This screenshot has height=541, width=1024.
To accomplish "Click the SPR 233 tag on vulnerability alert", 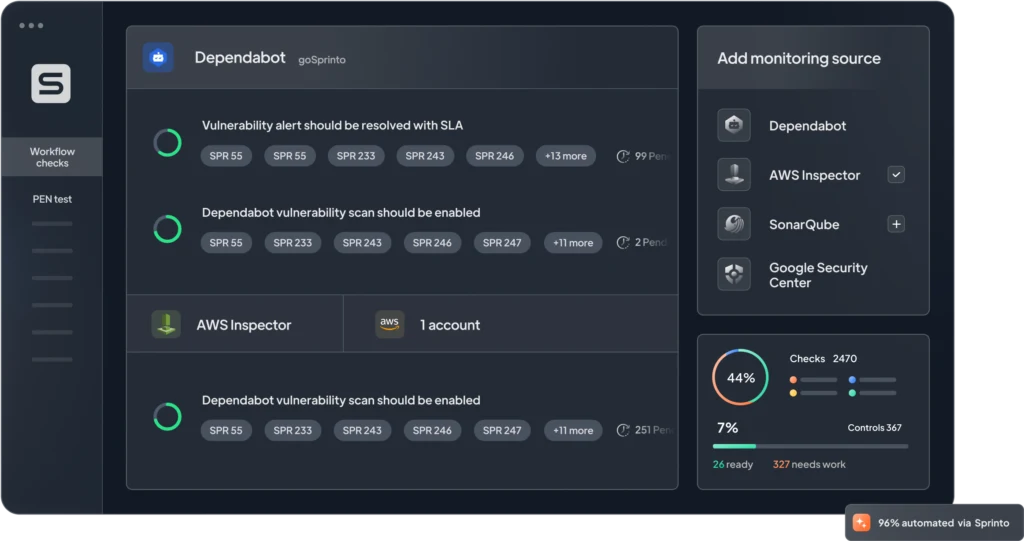I will point(356,156).
